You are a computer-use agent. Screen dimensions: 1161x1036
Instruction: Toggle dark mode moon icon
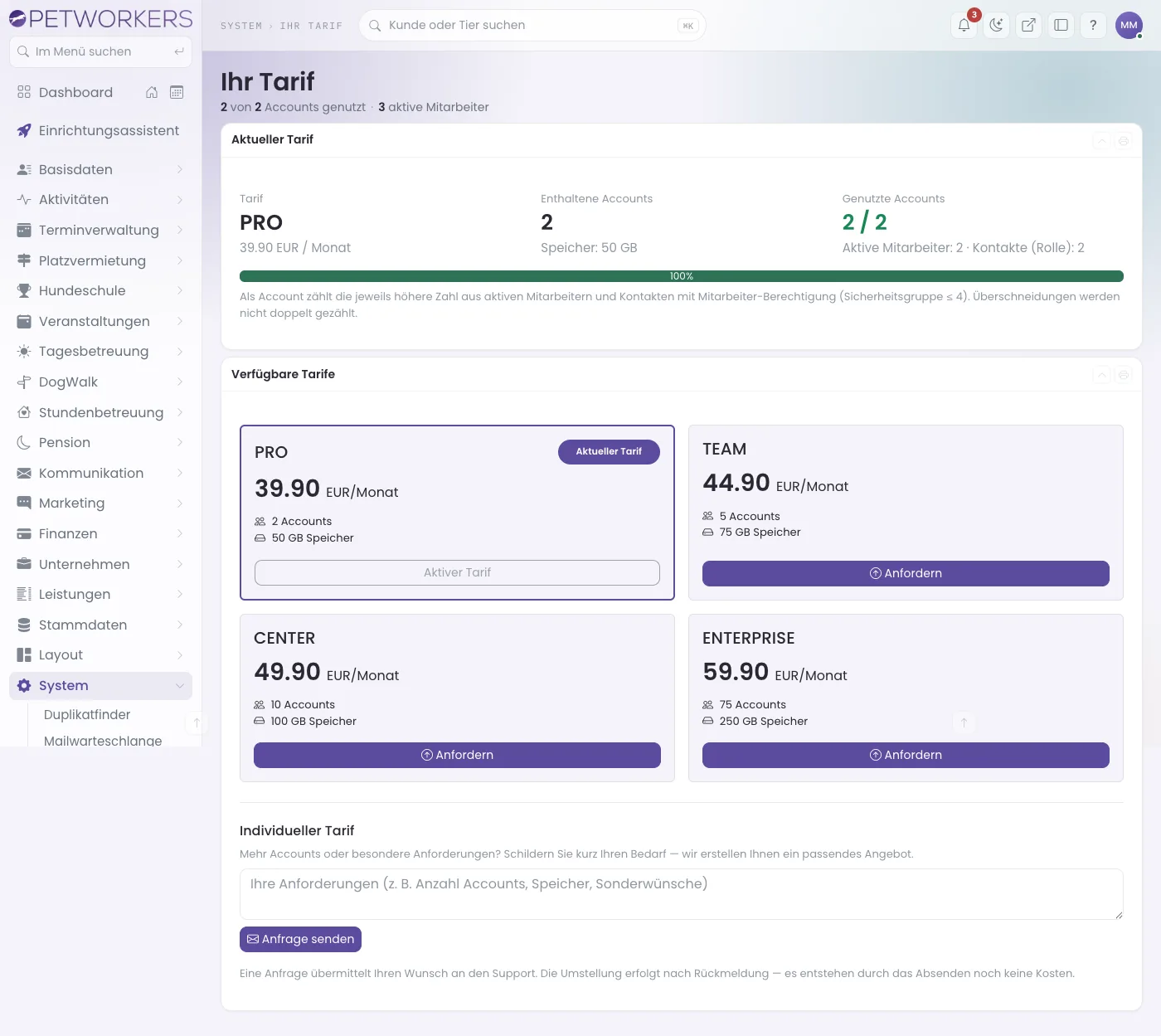click(x=996, y=25)
